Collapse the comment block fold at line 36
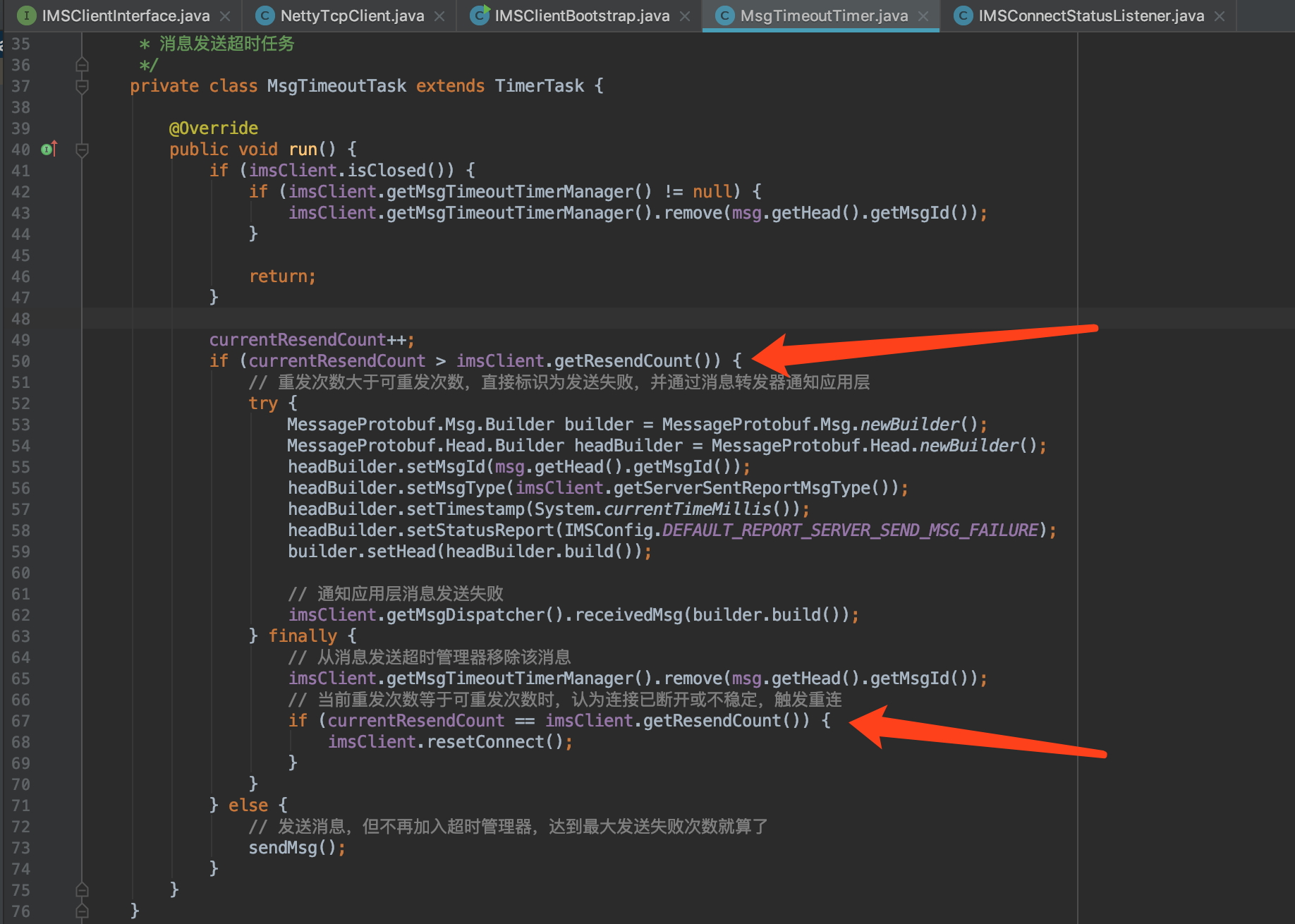This screenshot has width=1295, height=924. point(82,64)
